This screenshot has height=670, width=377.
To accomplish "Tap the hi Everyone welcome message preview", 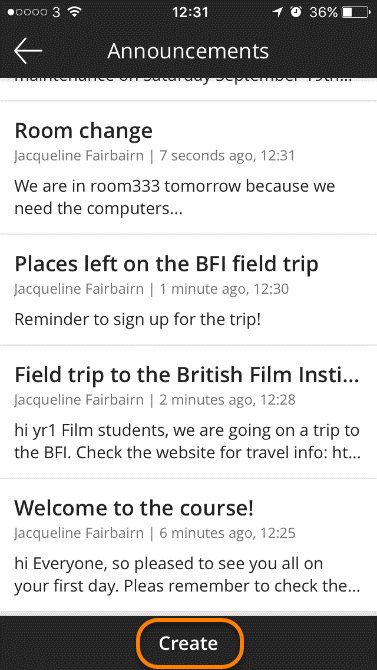I will pyautogui.click(x=187, y=575).
